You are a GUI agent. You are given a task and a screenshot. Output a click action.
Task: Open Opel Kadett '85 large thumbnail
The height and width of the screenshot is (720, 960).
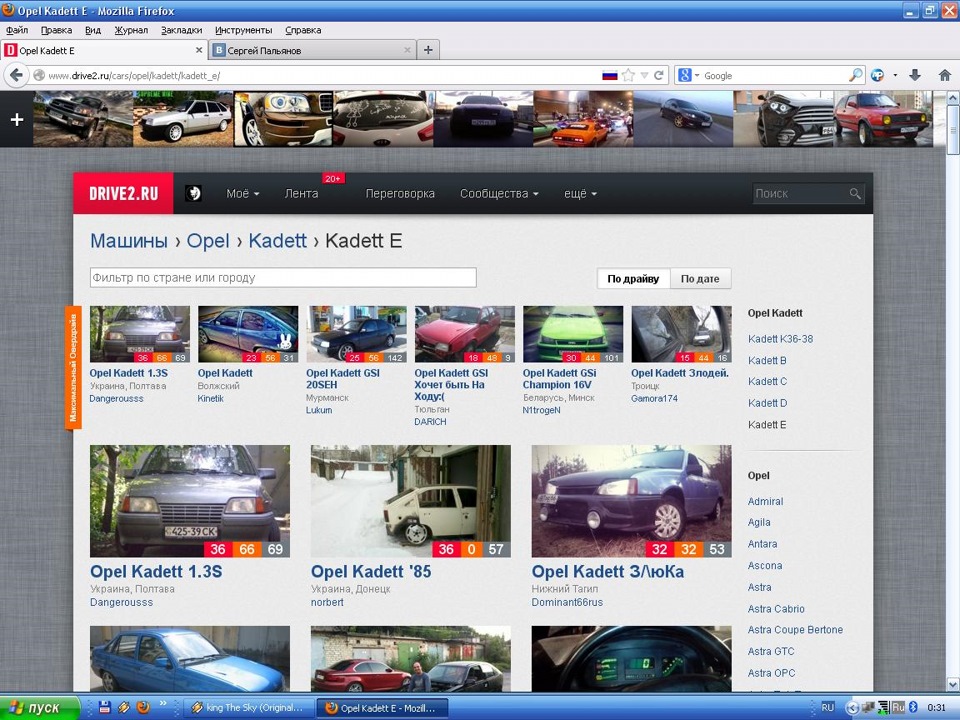(410, 501)
